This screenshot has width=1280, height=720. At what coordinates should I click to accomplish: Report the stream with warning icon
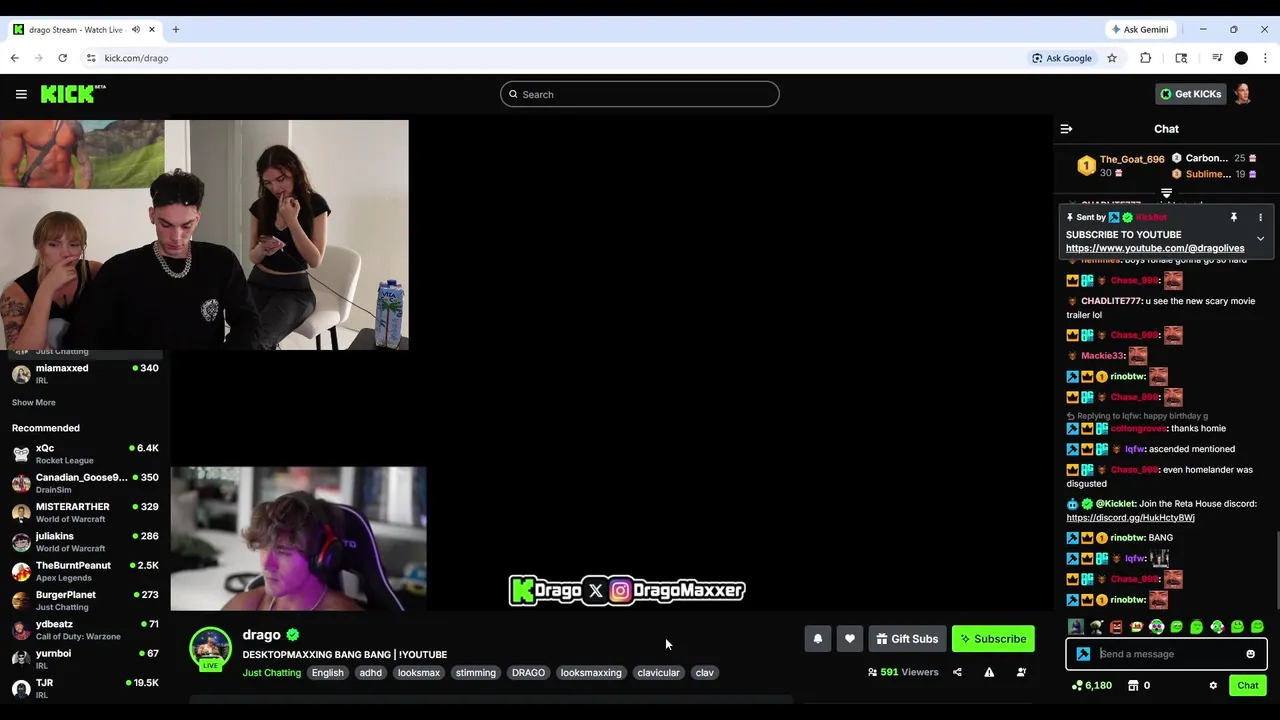click(x=989, y=672)
